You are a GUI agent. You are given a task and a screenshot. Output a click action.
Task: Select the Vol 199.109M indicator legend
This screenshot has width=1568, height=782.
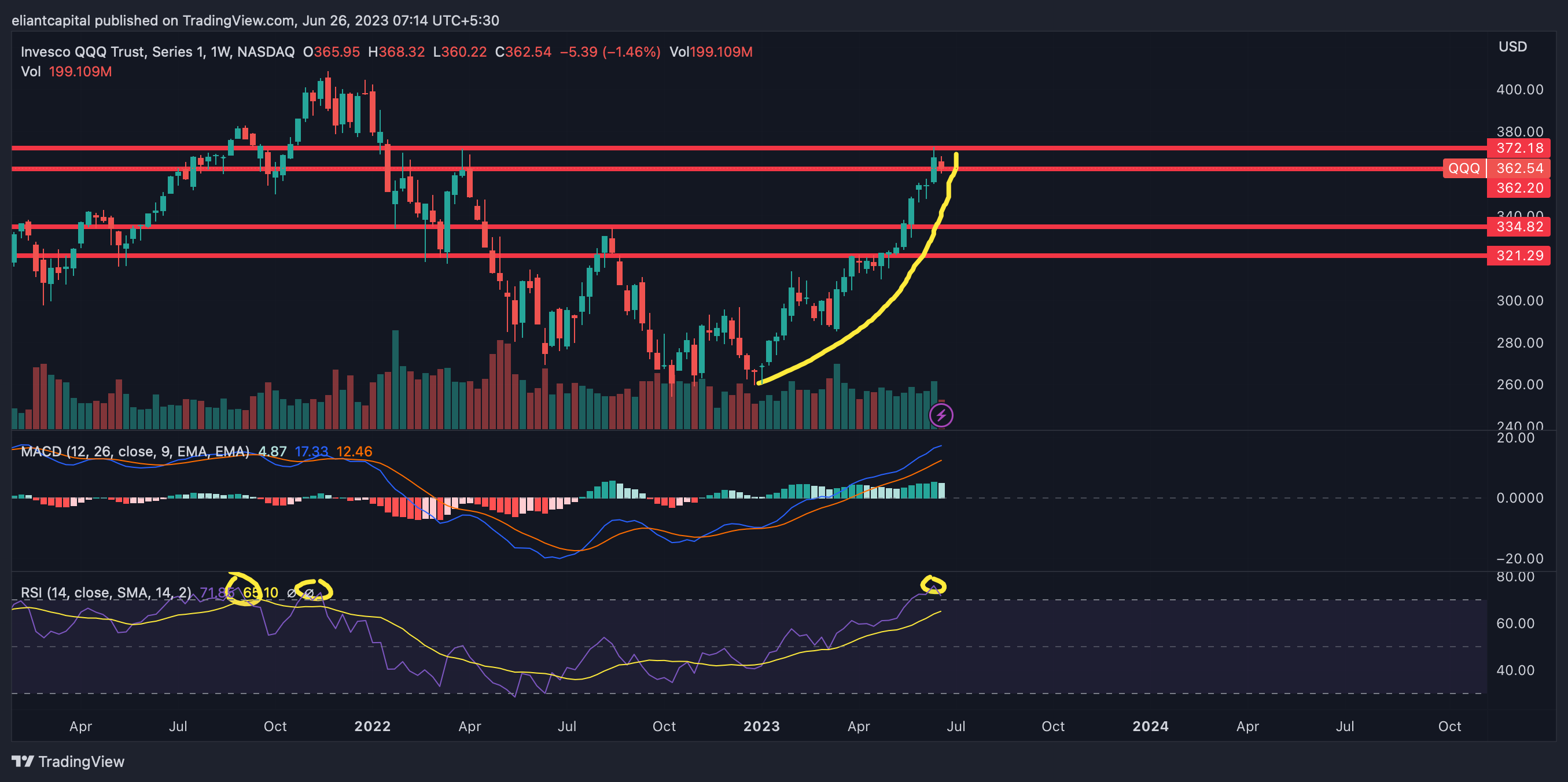click(67, 72)
